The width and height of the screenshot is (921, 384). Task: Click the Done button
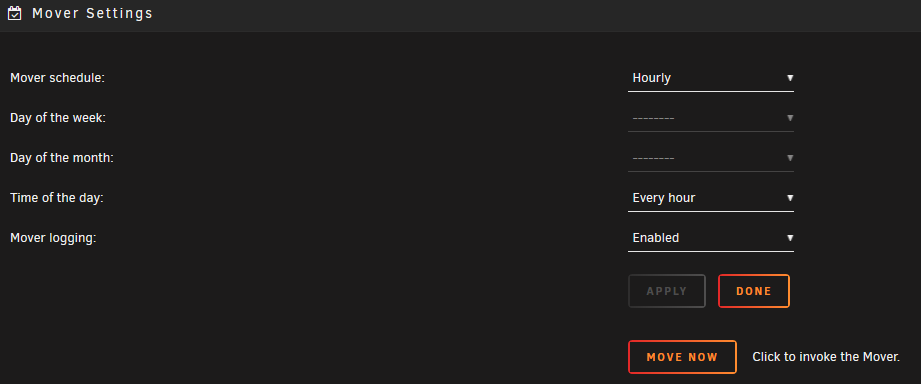(x=754, y=291)
